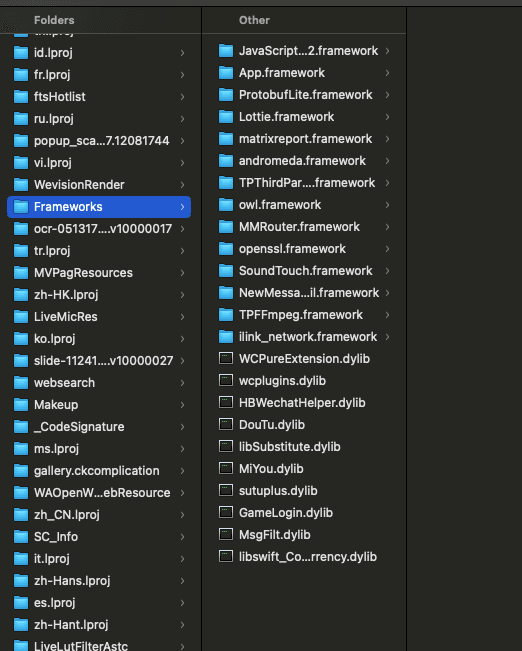
Task: Select the ko.lproj folder name
Action: (x=55, y=339)
